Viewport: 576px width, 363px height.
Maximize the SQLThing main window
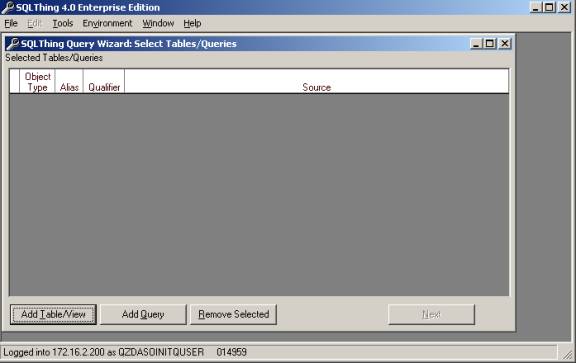pyautogui.click(x=550, y=7)
